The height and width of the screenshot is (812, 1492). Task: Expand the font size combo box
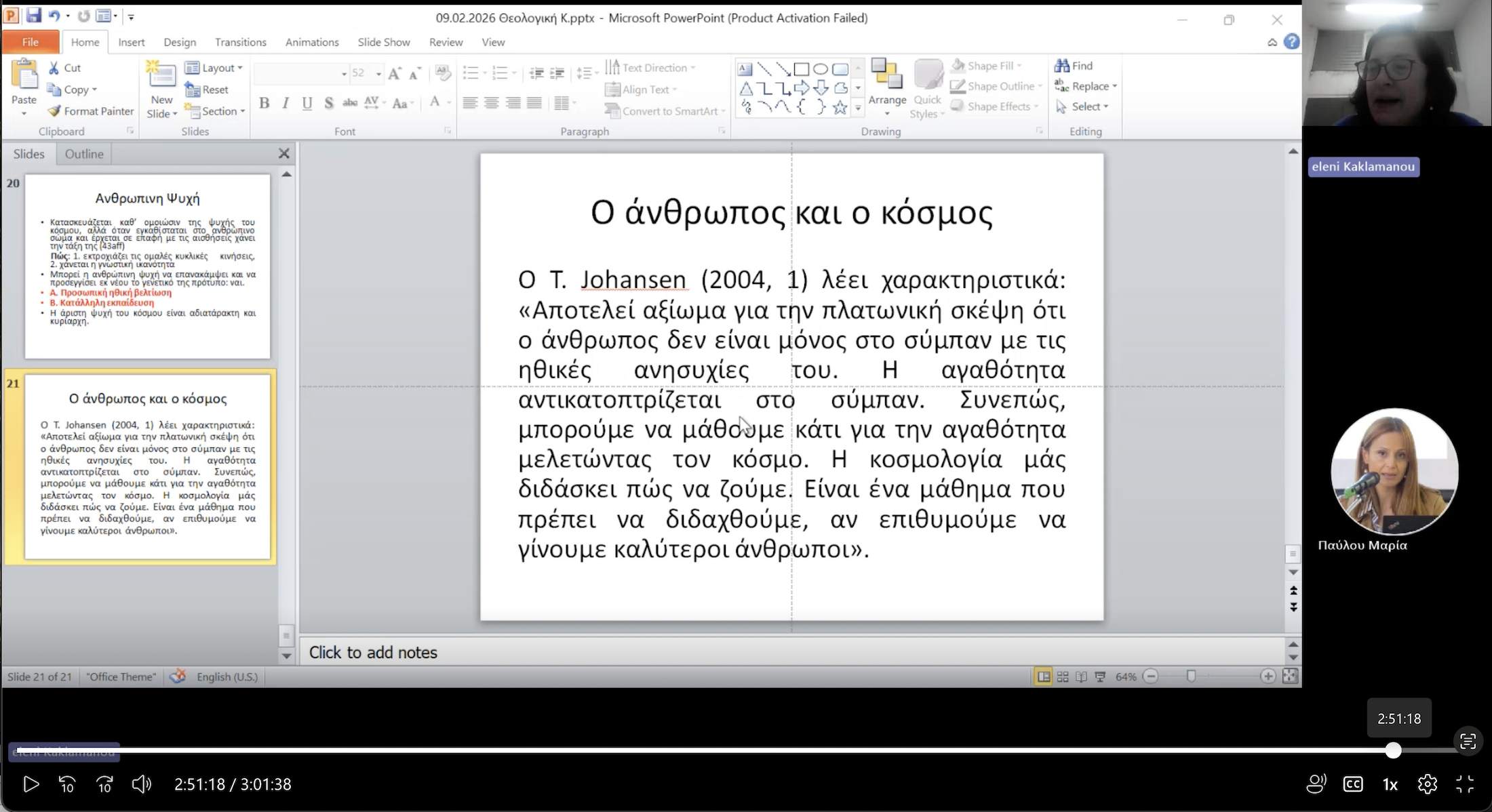click(x=378, y=73)
